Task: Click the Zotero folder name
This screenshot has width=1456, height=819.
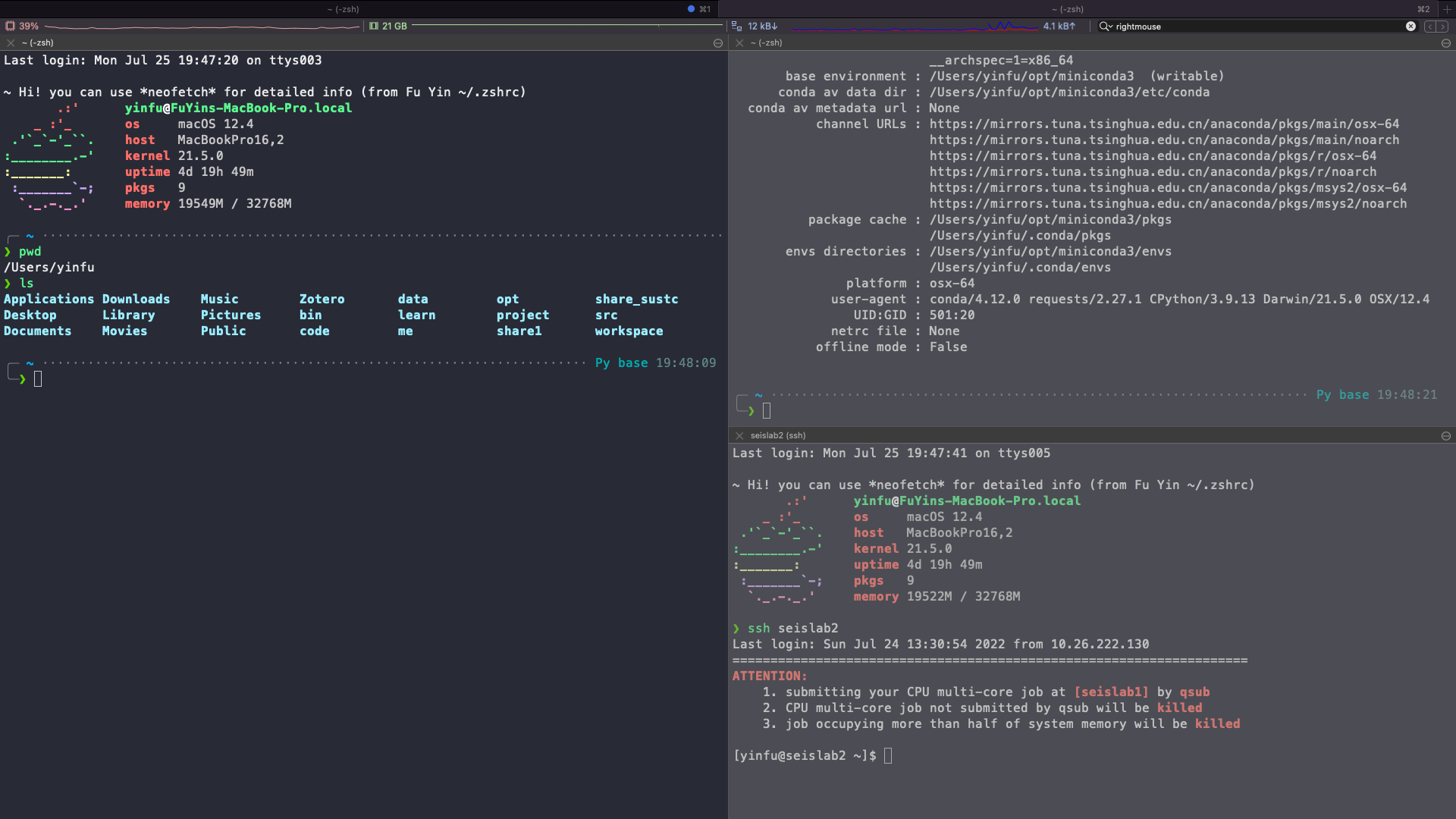Action: (322, 300)
